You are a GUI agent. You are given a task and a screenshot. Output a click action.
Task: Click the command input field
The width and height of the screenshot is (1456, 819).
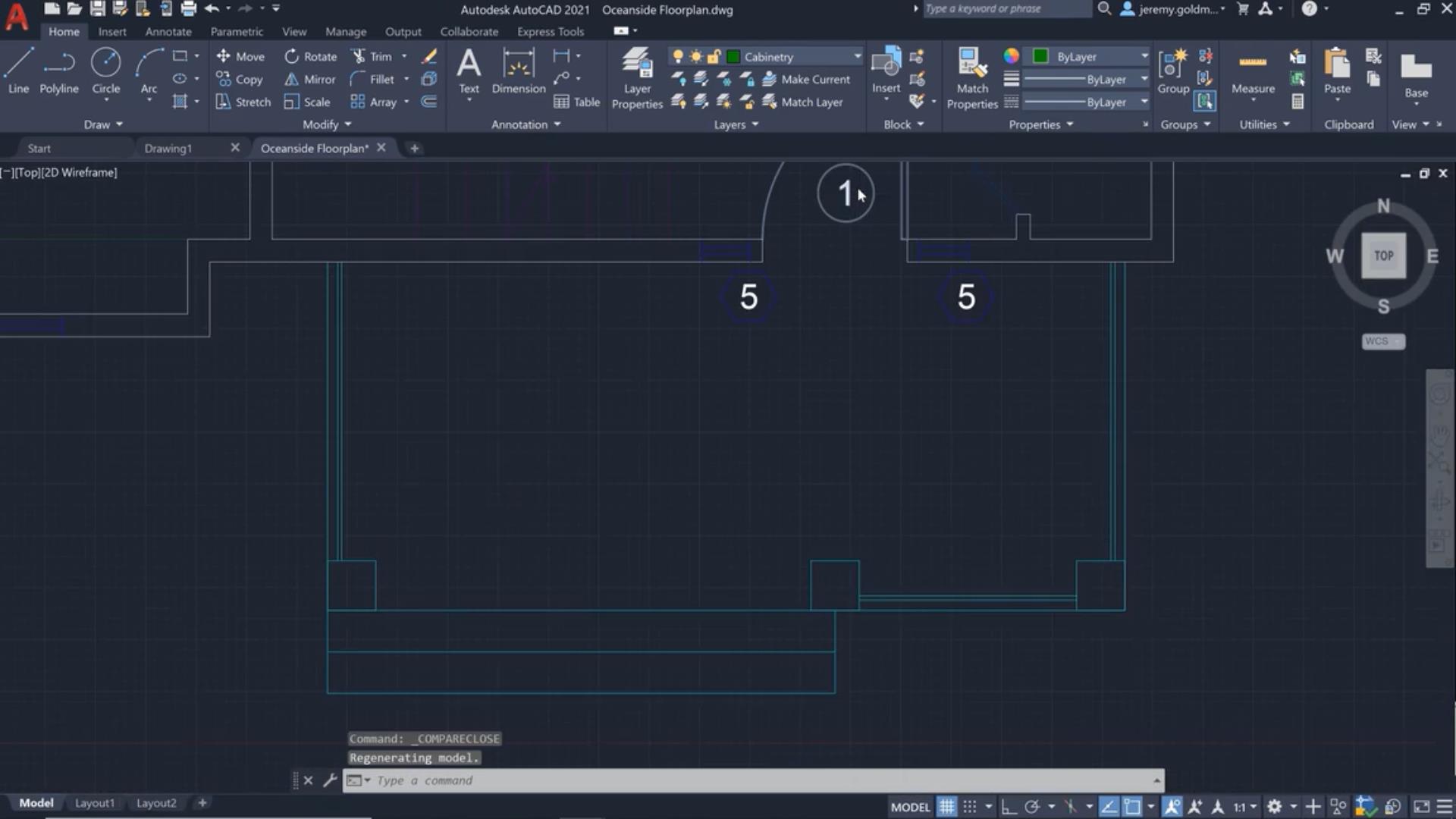(756, 780)
